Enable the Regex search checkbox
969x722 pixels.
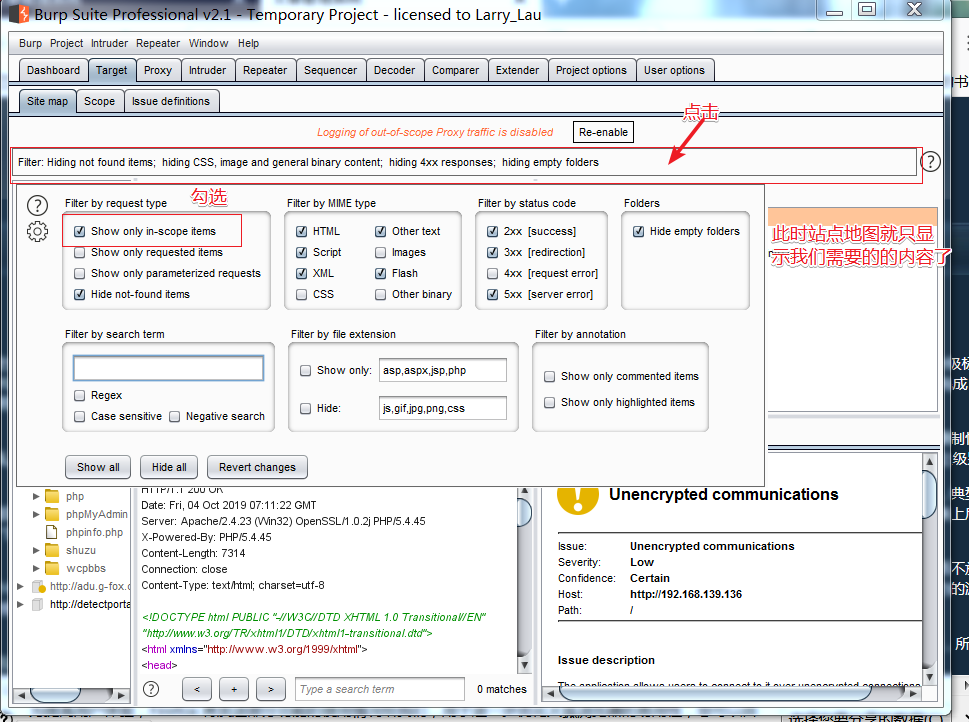coord(79,395)
